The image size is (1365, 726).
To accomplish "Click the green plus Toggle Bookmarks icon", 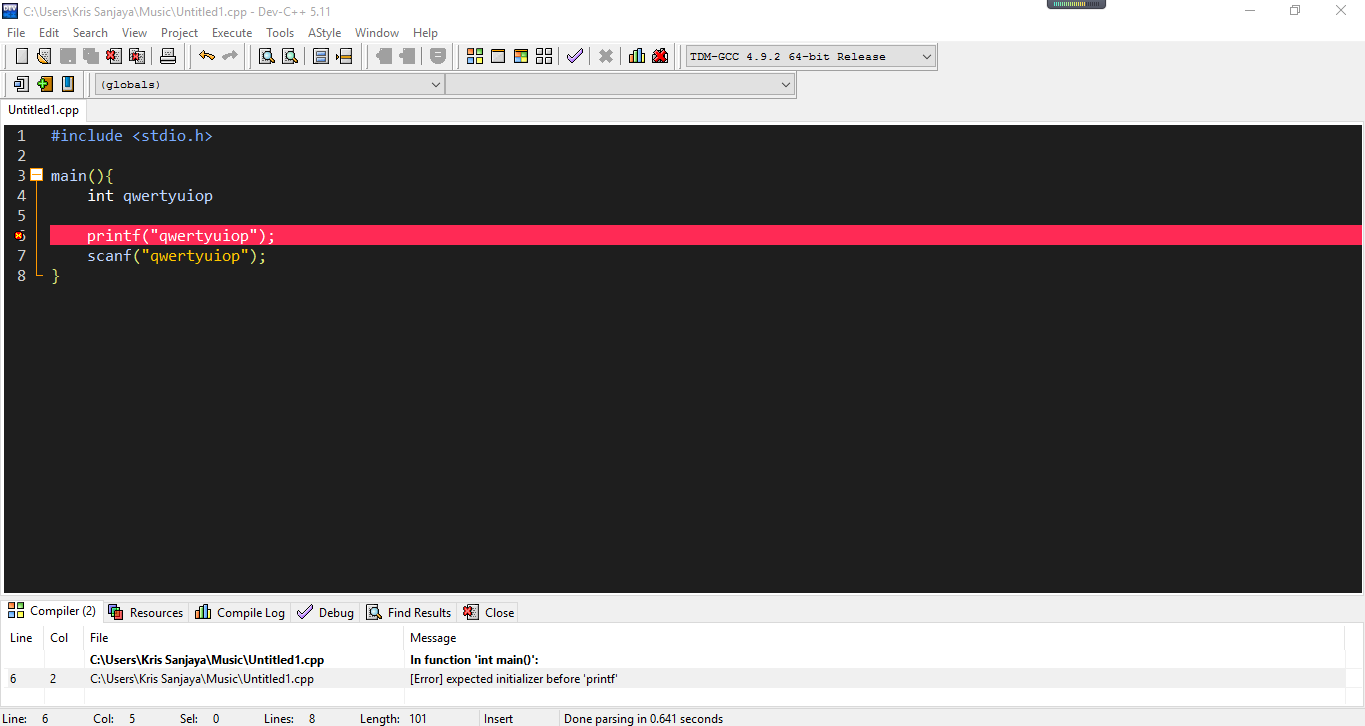I will click(x=44, y=84).
